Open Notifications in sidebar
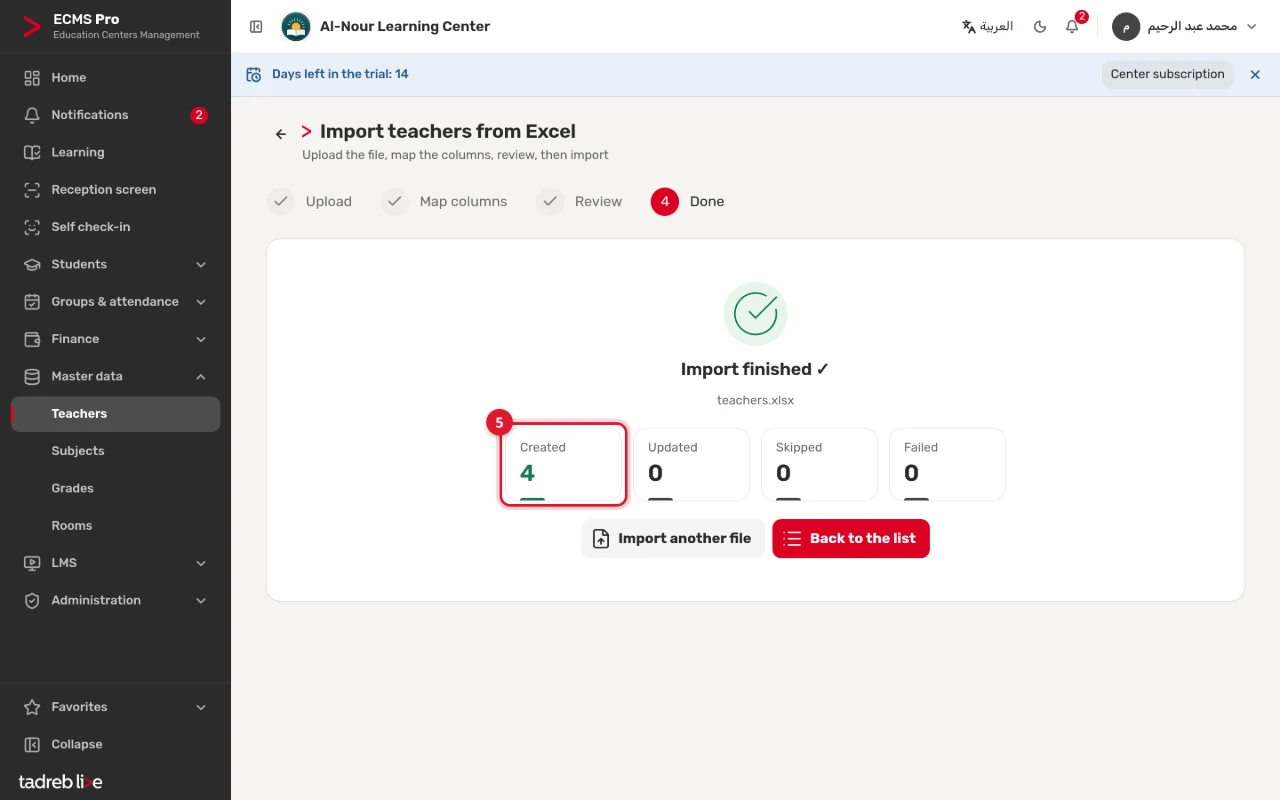This screenshot has width=1280, height=800. point(116,115)
